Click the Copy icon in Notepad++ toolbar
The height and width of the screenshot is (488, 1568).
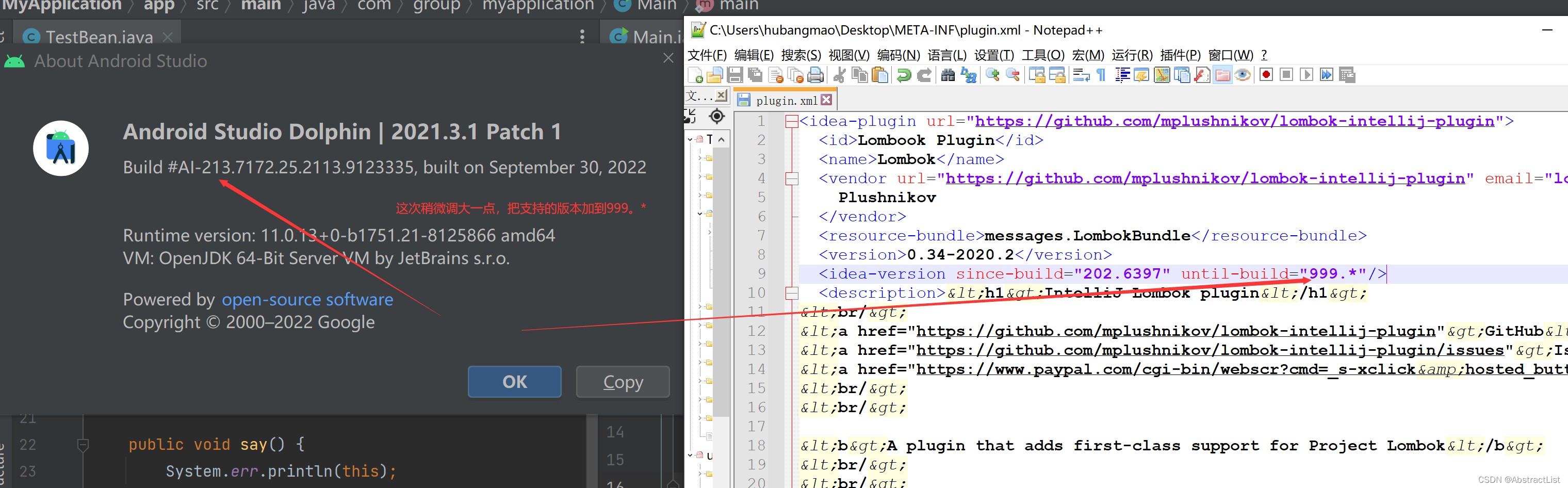tap(859, 75)
